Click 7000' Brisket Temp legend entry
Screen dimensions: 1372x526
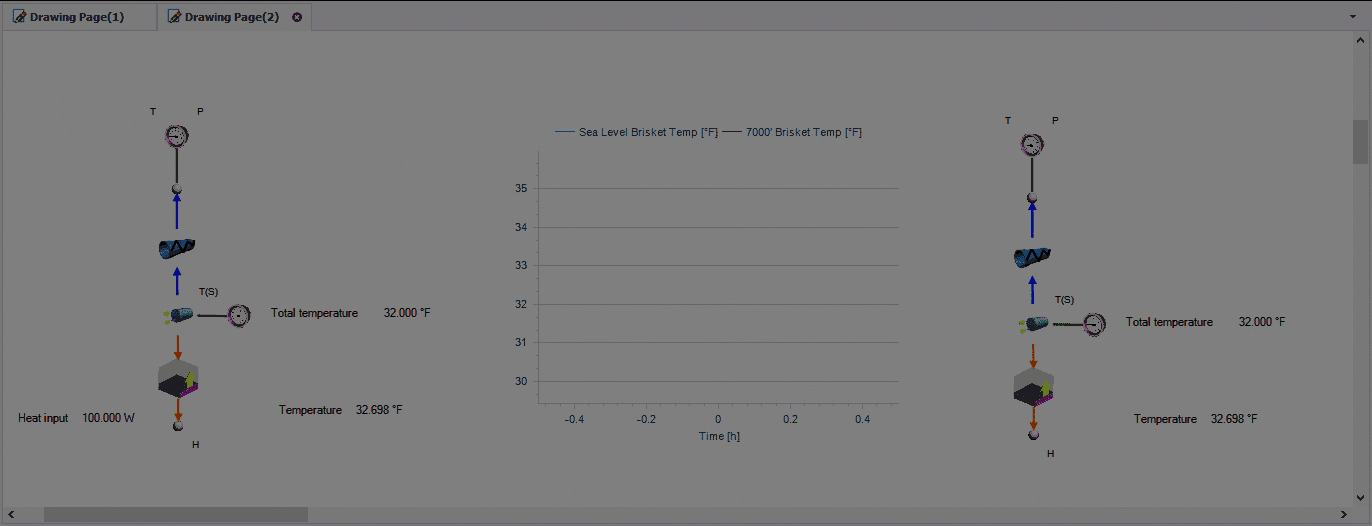coord(792,132)
